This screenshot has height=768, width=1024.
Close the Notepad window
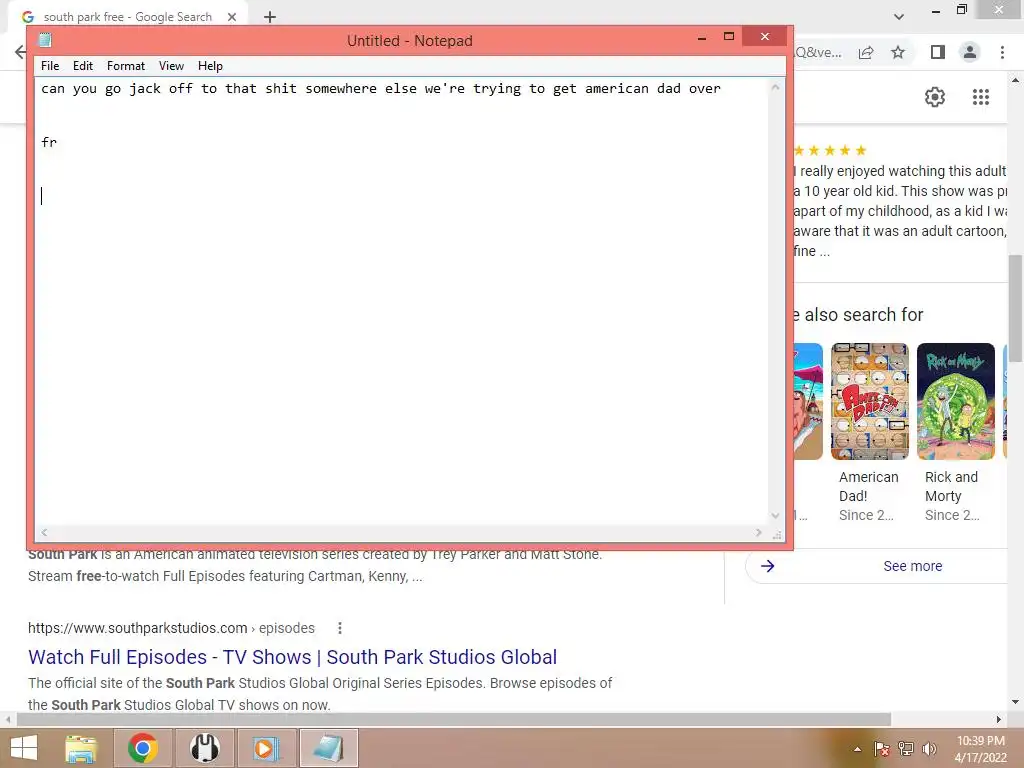tap(765, 37)
